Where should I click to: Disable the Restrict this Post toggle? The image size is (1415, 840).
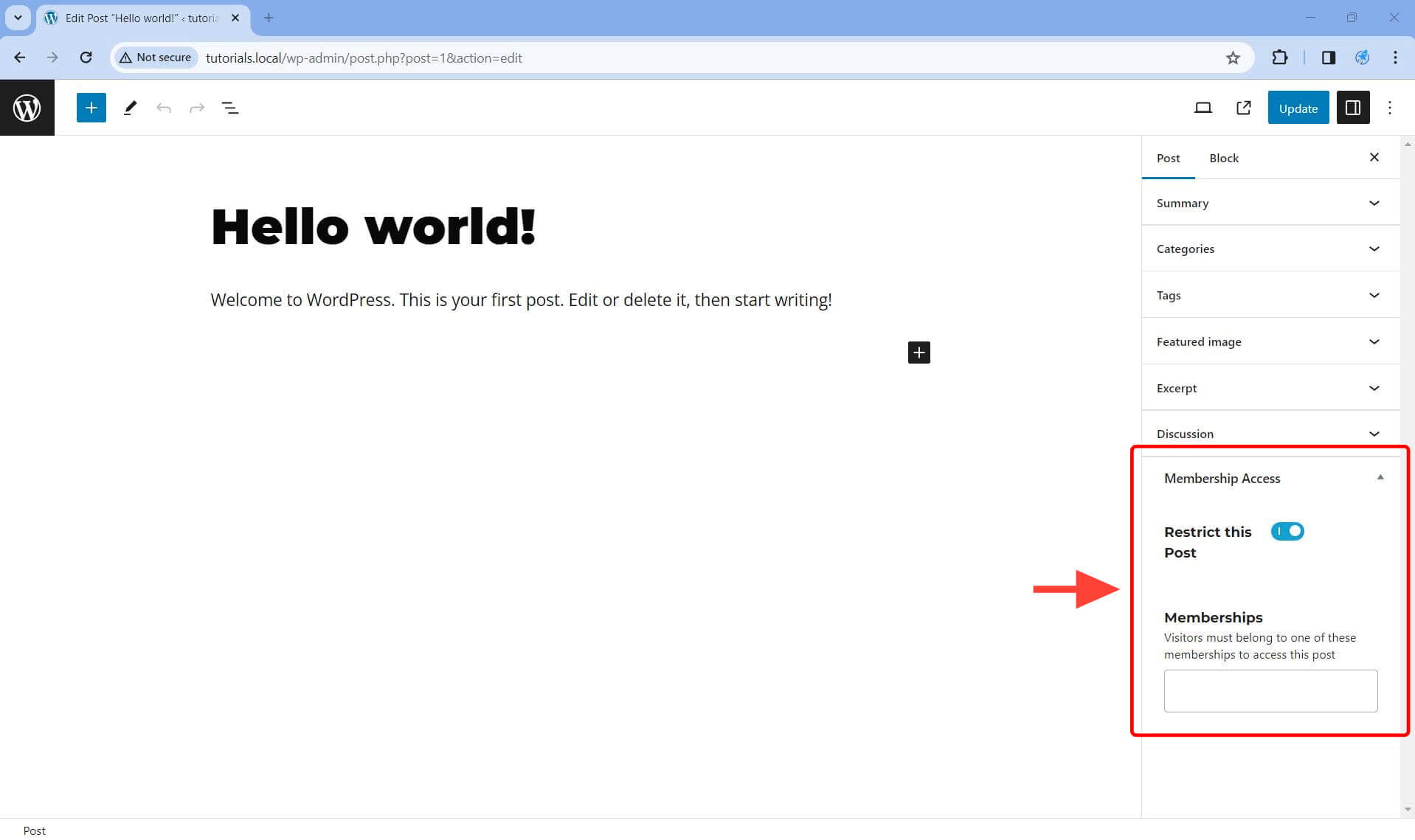click(1287, 531)
